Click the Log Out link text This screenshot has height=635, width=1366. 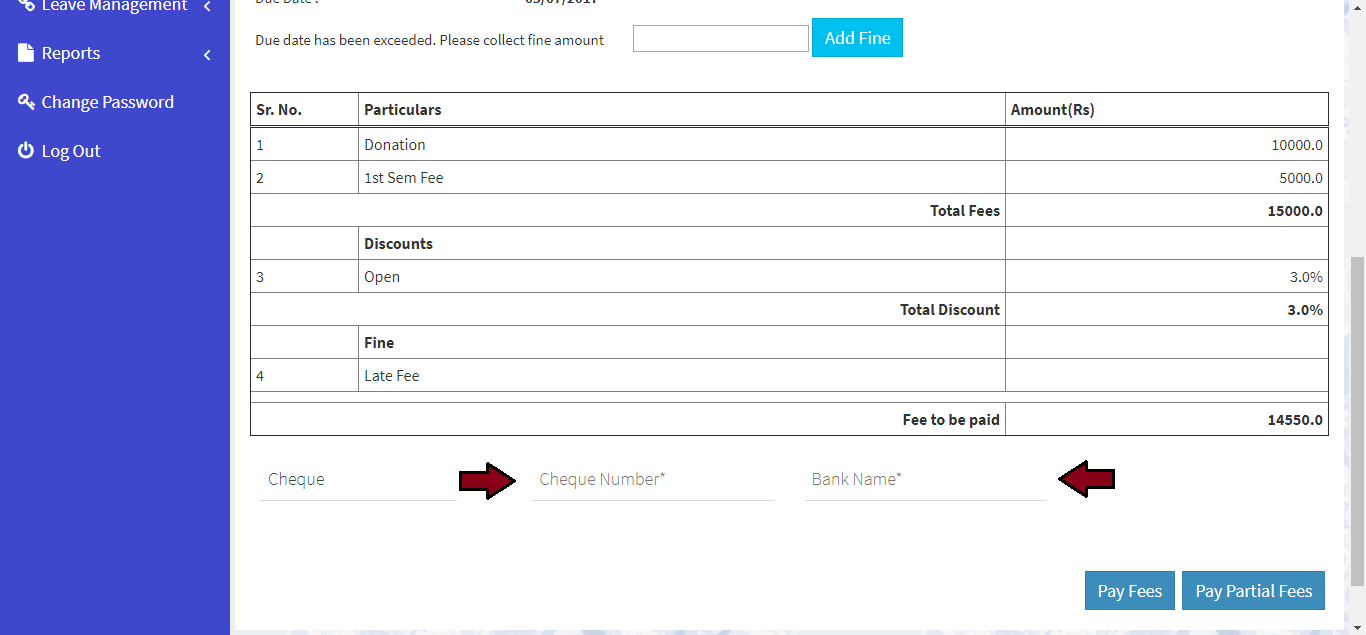point(71,151)
